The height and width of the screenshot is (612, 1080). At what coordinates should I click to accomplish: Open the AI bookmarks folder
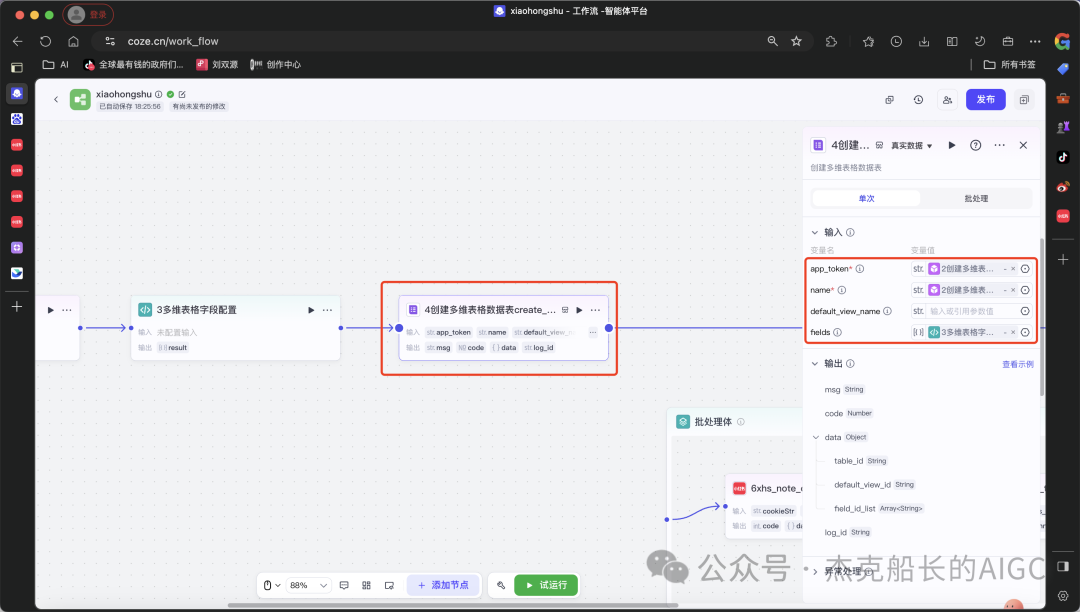56,65
